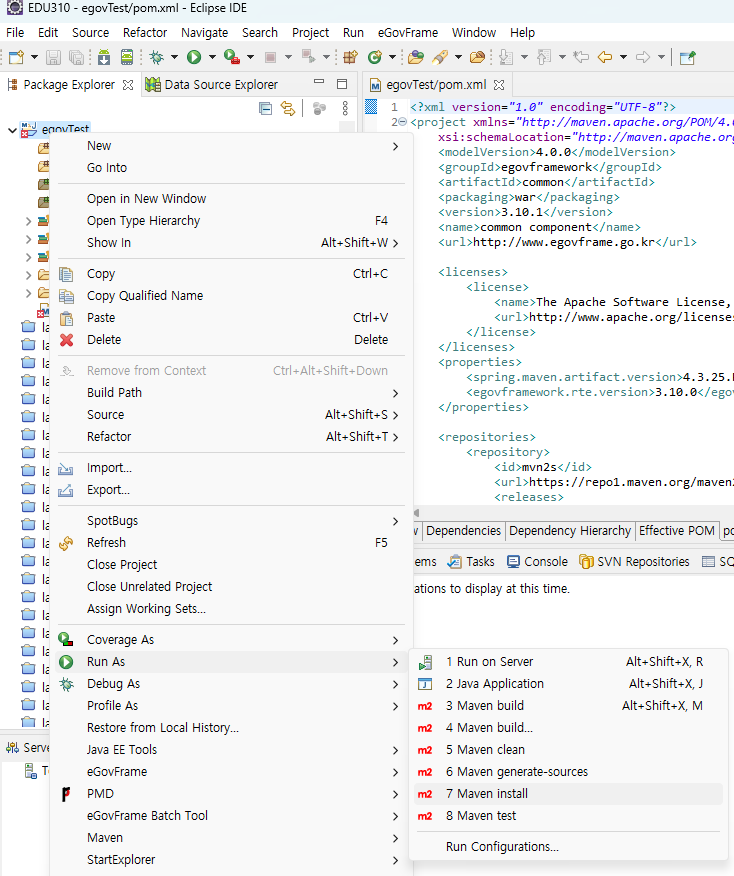Select 3 Maven build
734x876 pixels.
click(568, 706)
